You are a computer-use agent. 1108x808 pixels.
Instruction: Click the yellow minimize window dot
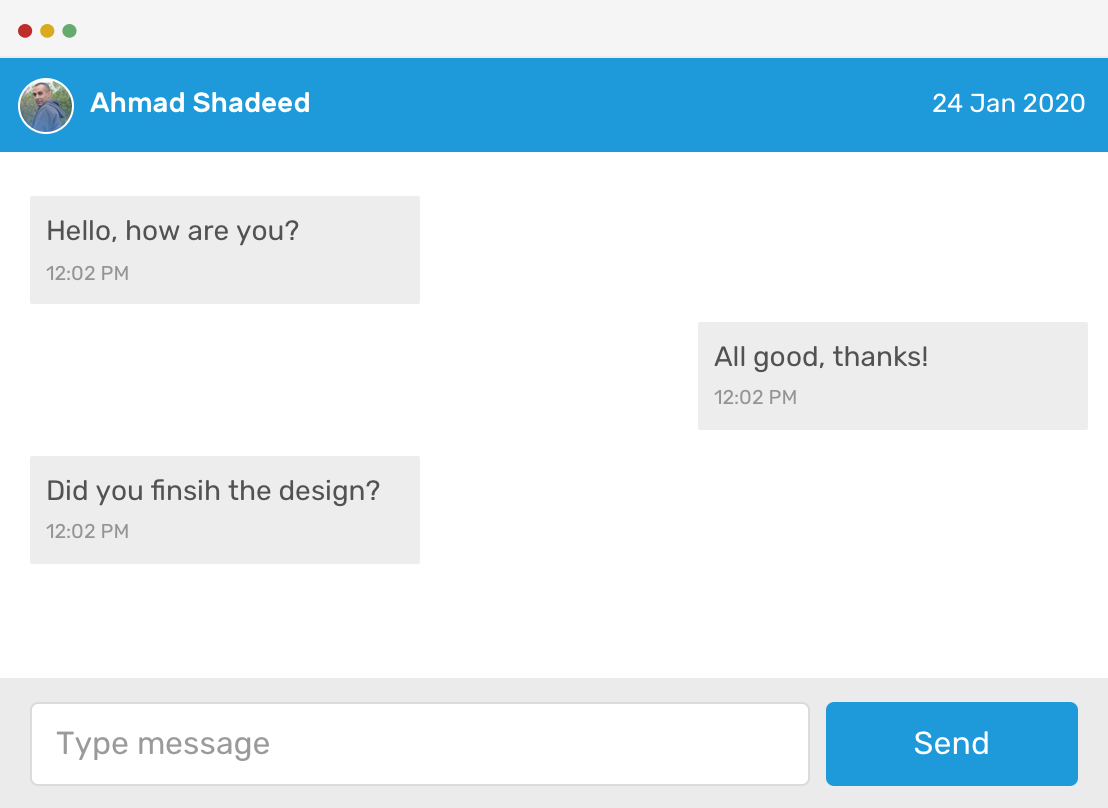[x=47, y=31]
